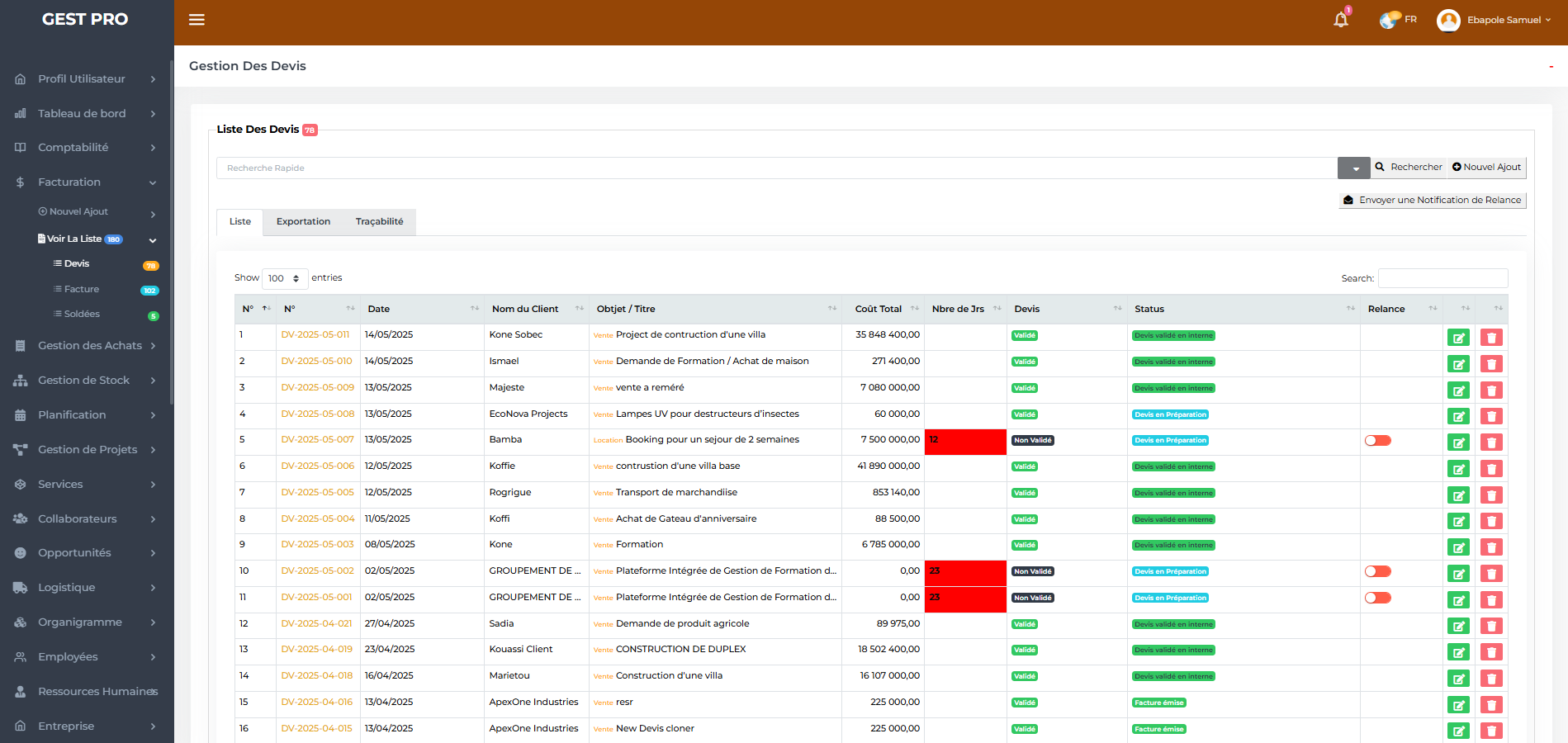Edit the devis for Bamba

(x=1458, y=442)
